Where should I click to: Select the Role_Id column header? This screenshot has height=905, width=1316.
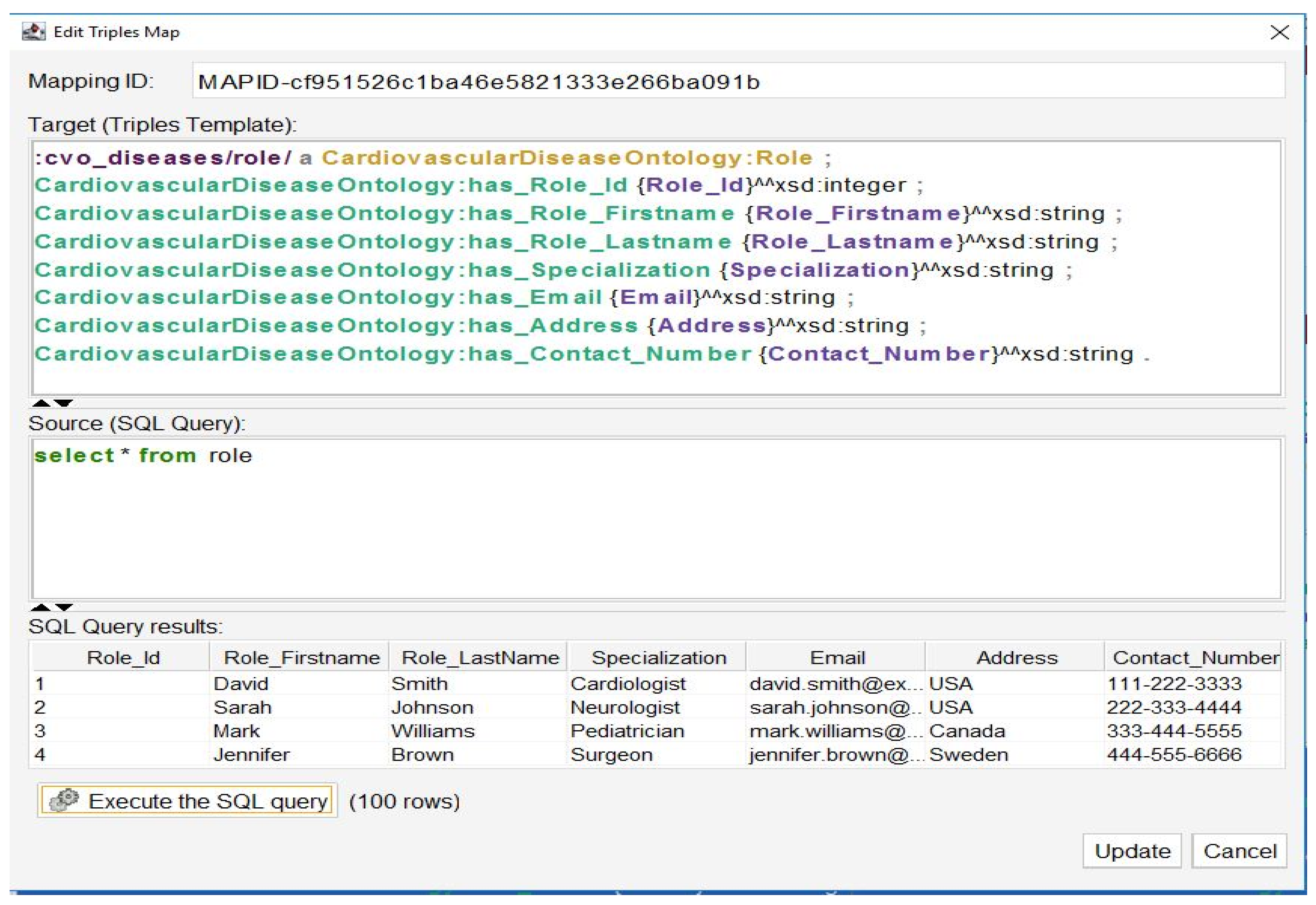[123, 657]
